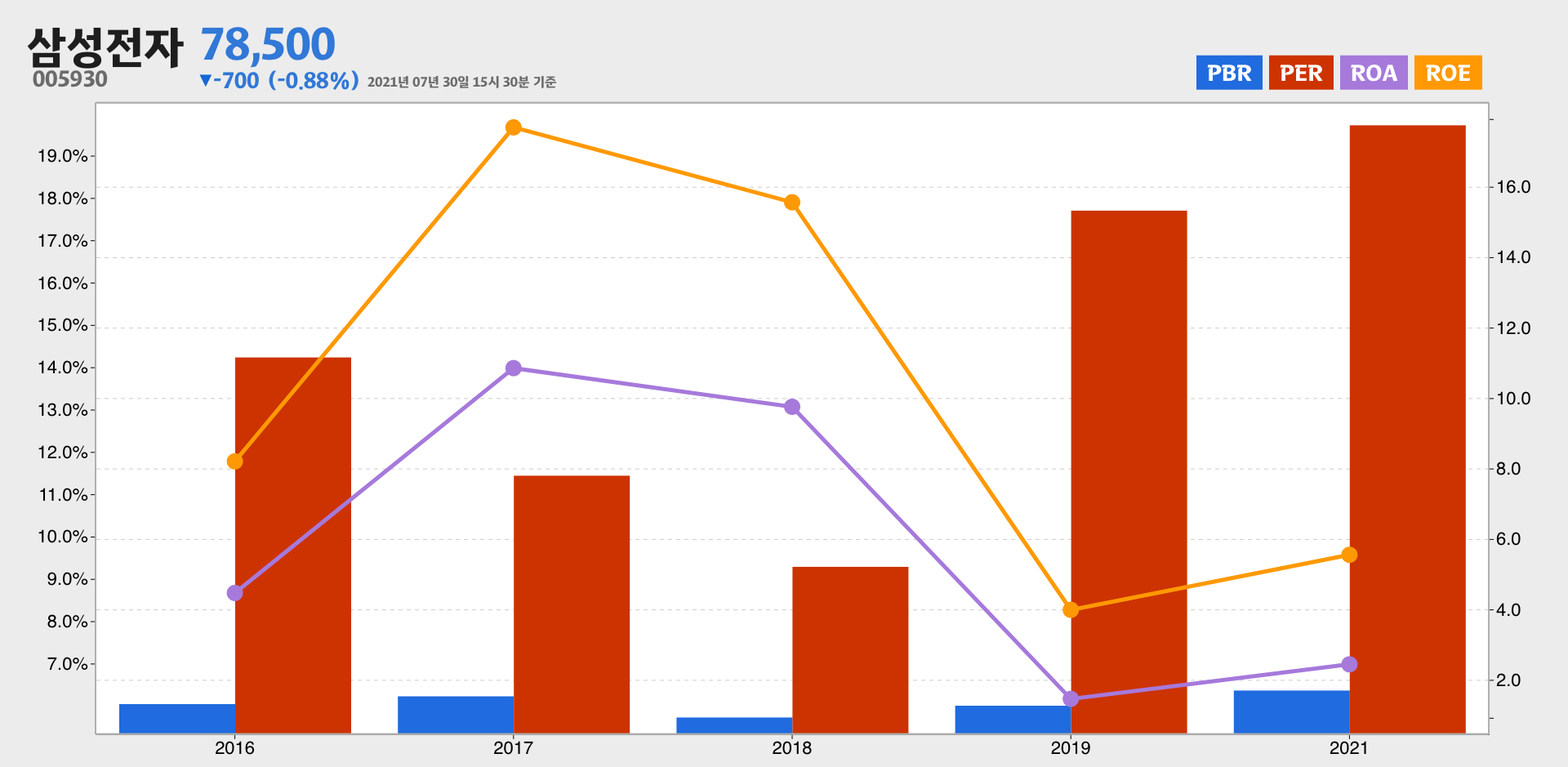Click the 2018 ROA purple data point
This screenshot has height=767, width=1568.
pos(792,407)
